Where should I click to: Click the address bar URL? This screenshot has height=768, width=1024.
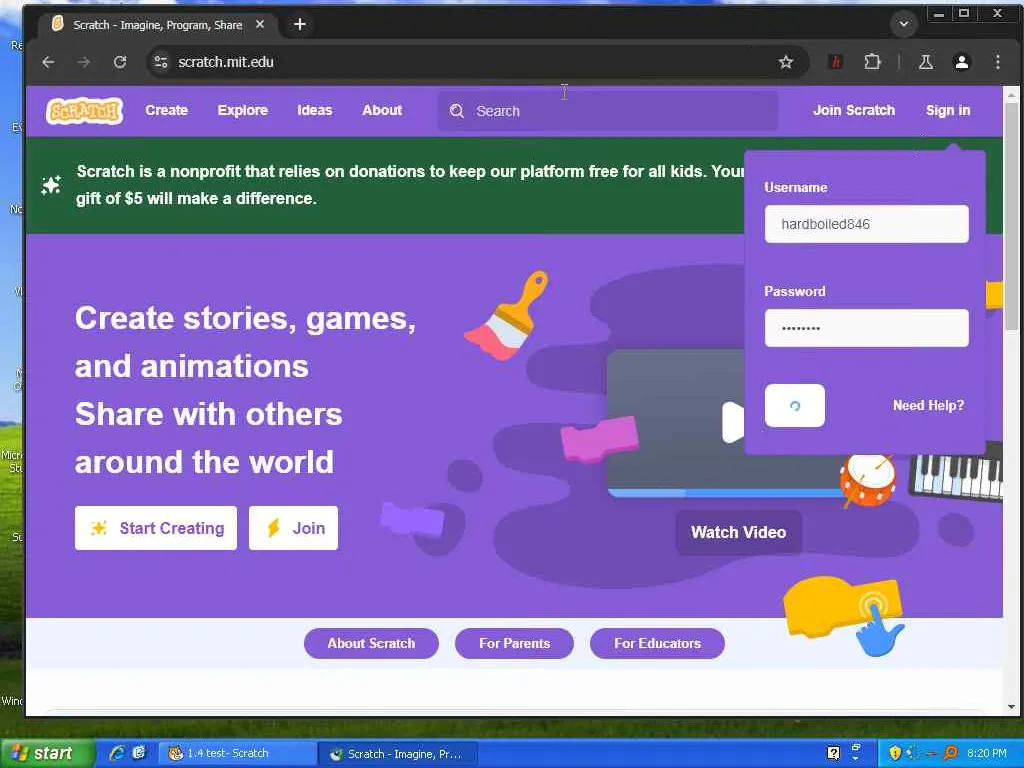coord(225,62)
